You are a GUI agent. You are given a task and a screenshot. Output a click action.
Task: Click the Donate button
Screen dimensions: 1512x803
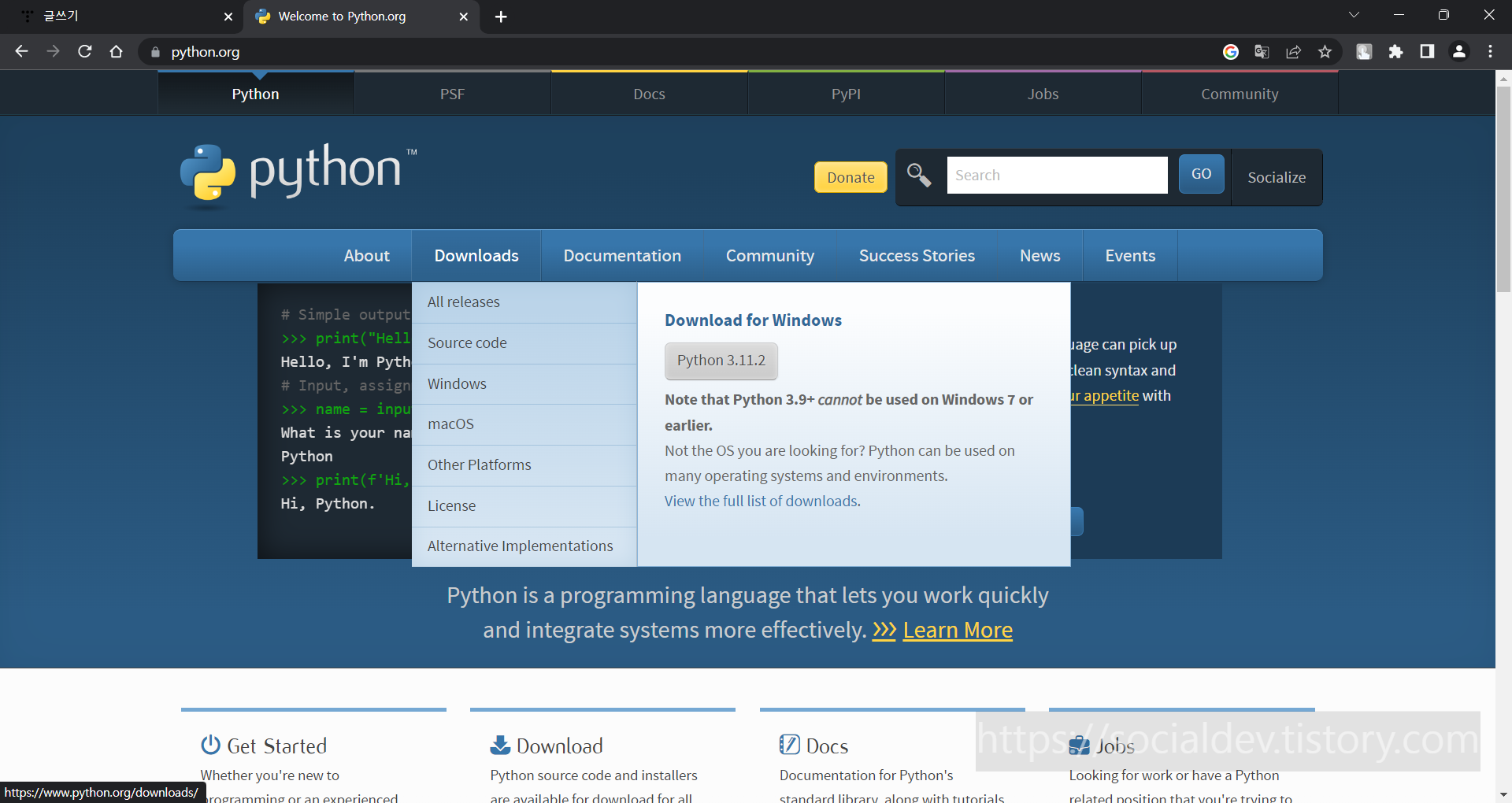tap(850, 177)
